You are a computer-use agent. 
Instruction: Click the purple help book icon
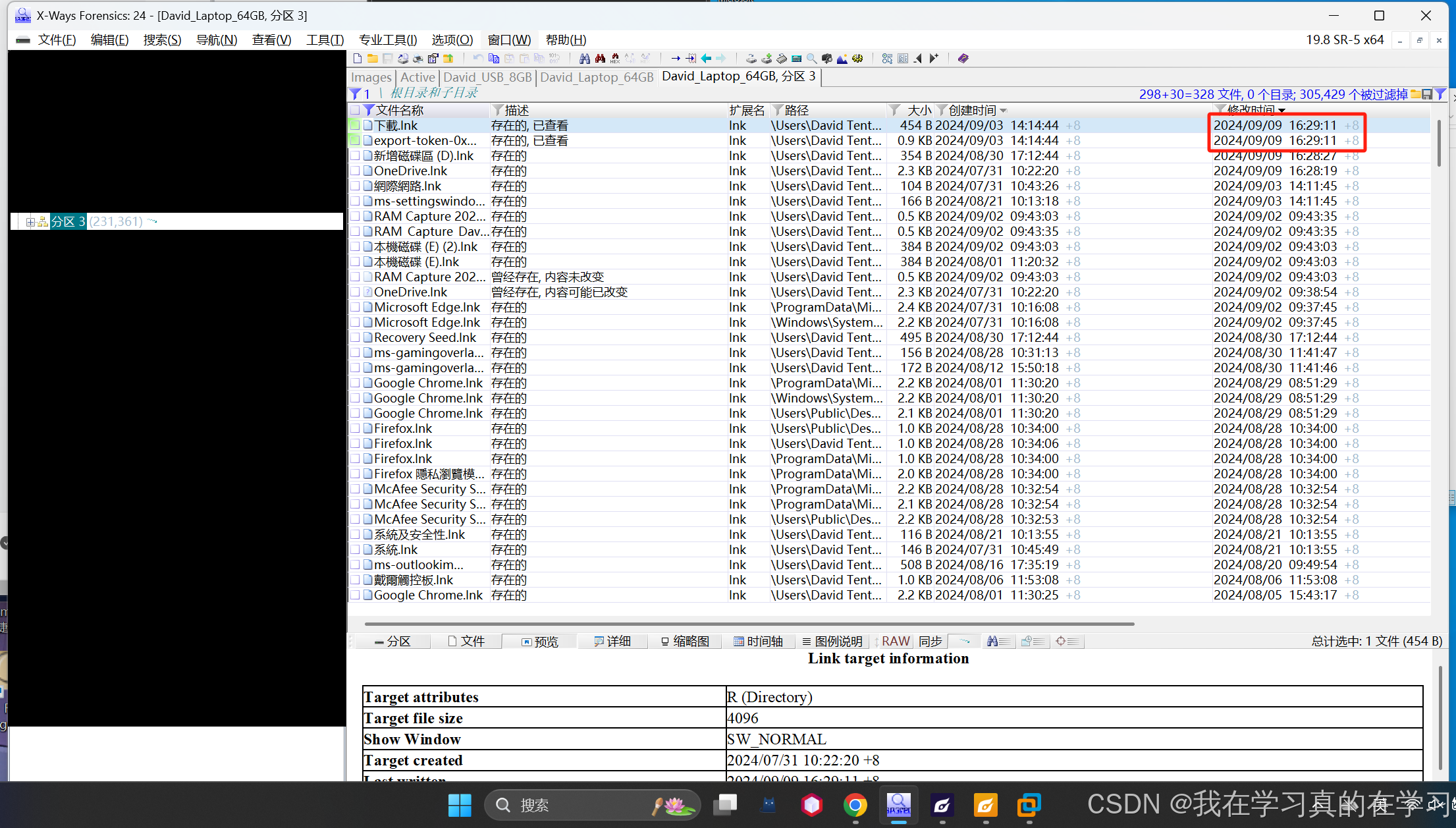click(x=963, y=59)
